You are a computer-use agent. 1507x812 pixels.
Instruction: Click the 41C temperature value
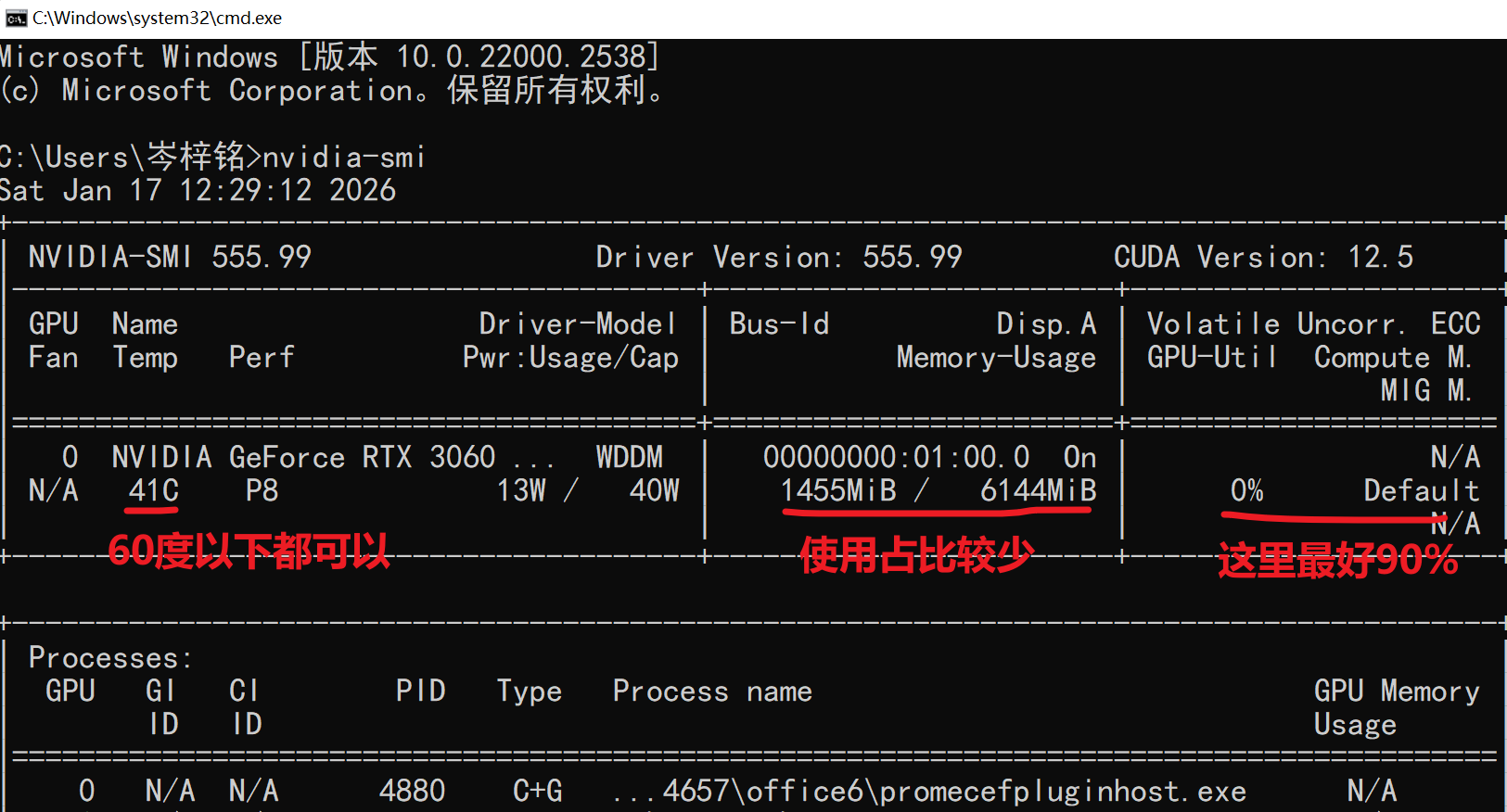click(x=153, y=491)
